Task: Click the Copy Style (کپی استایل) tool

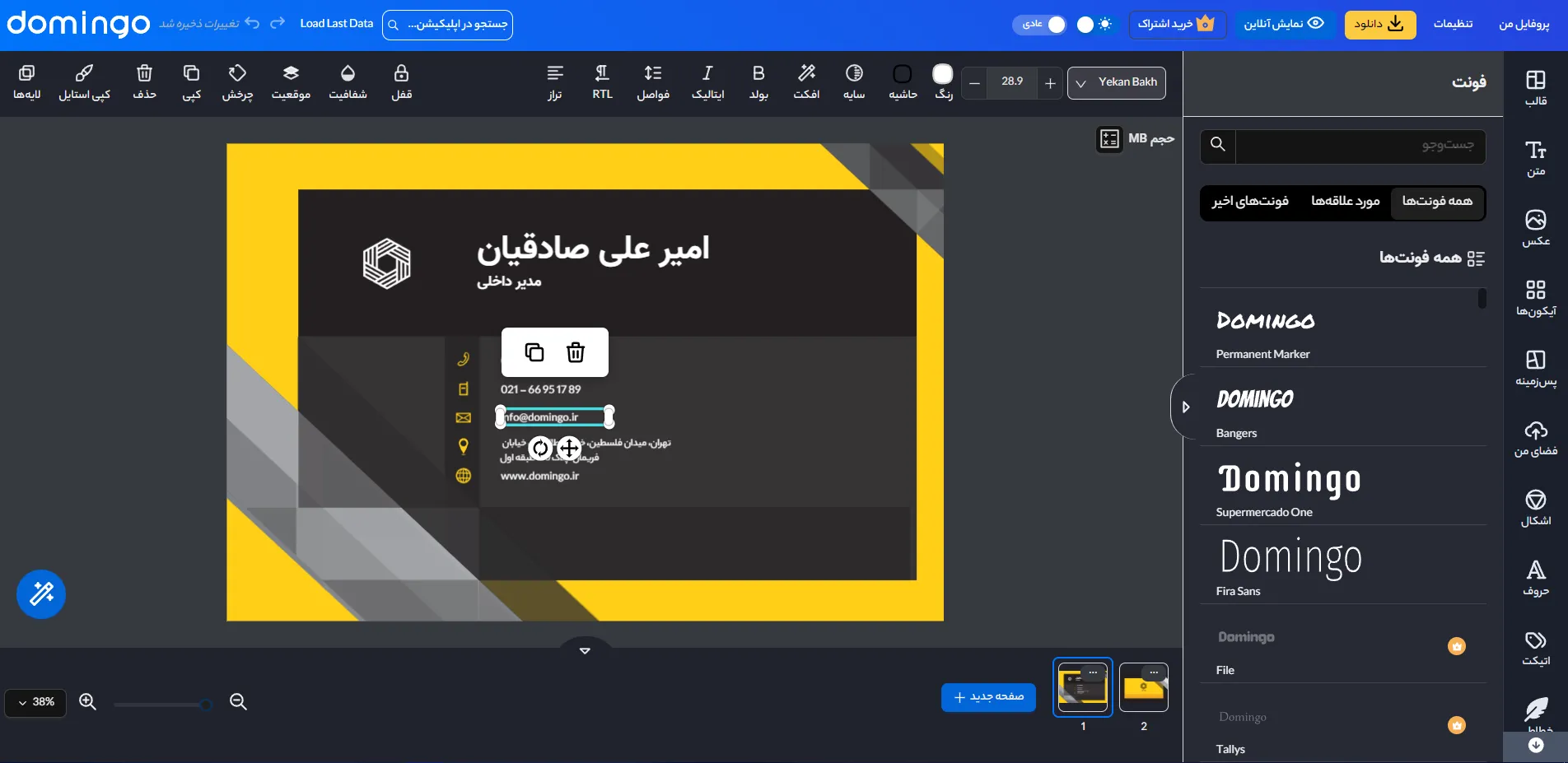Action: pos(84,82)
